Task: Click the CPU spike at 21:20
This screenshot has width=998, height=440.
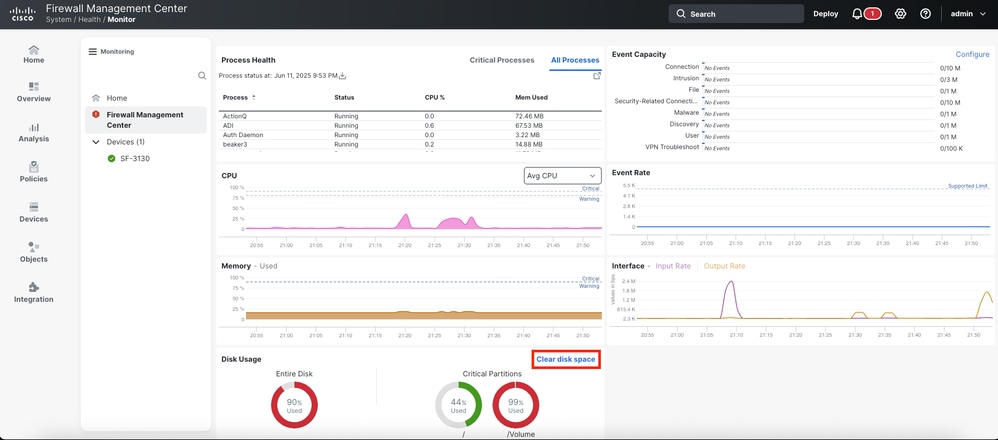Action: tap(405, 220)
